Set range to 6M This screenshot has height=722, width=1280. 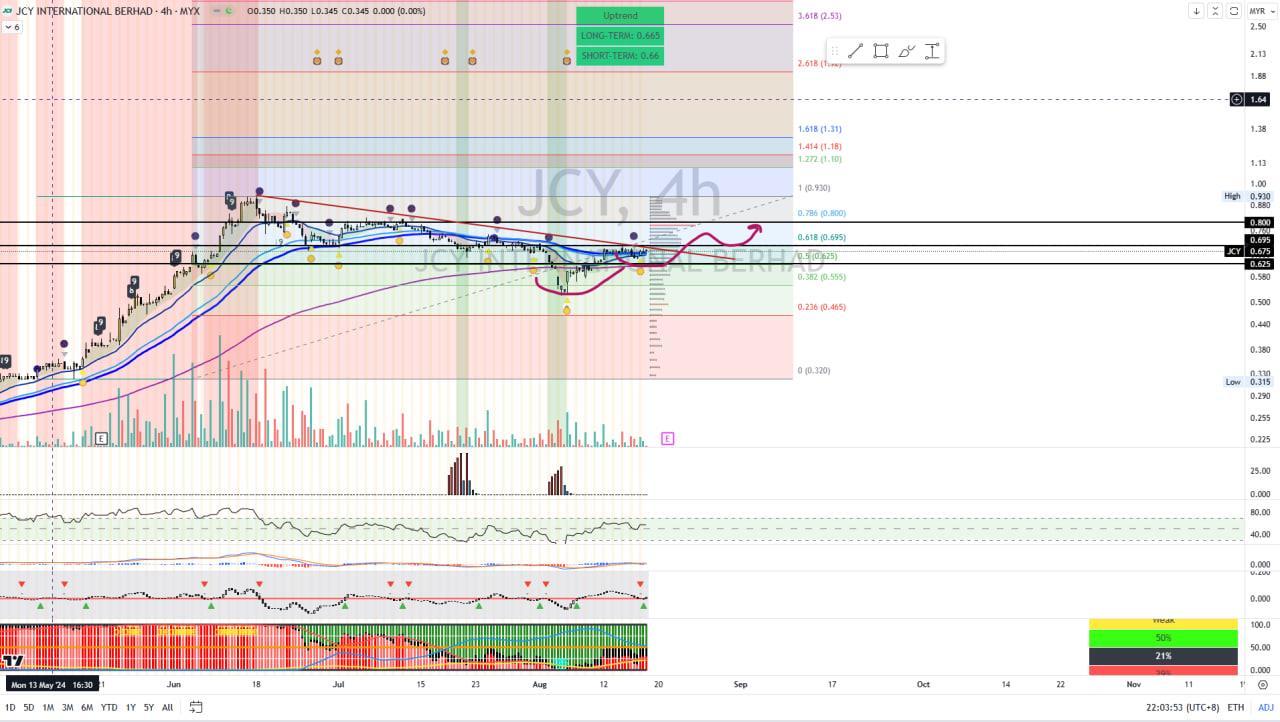[87, 707]
